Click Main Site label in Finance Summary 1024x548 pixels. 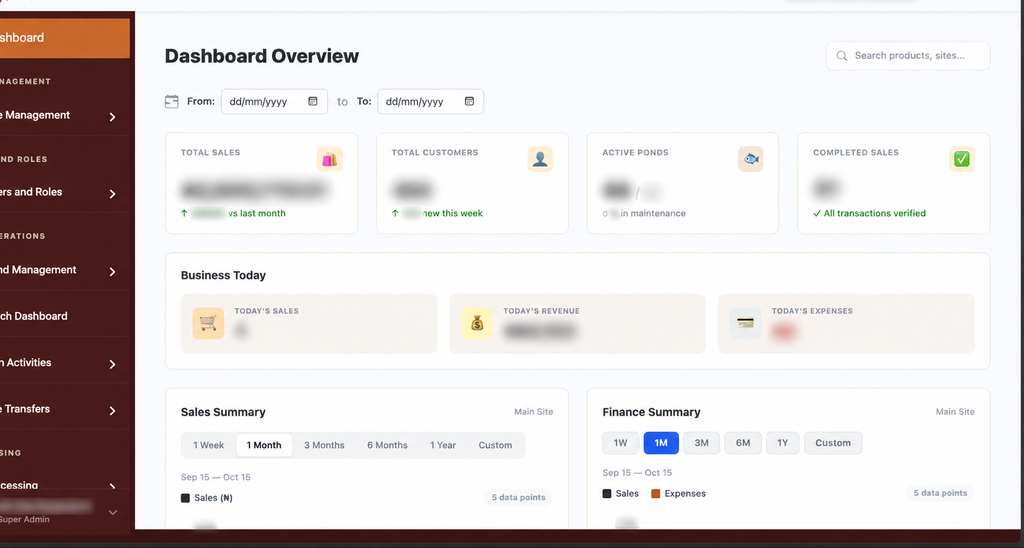(x=955, y=412)
